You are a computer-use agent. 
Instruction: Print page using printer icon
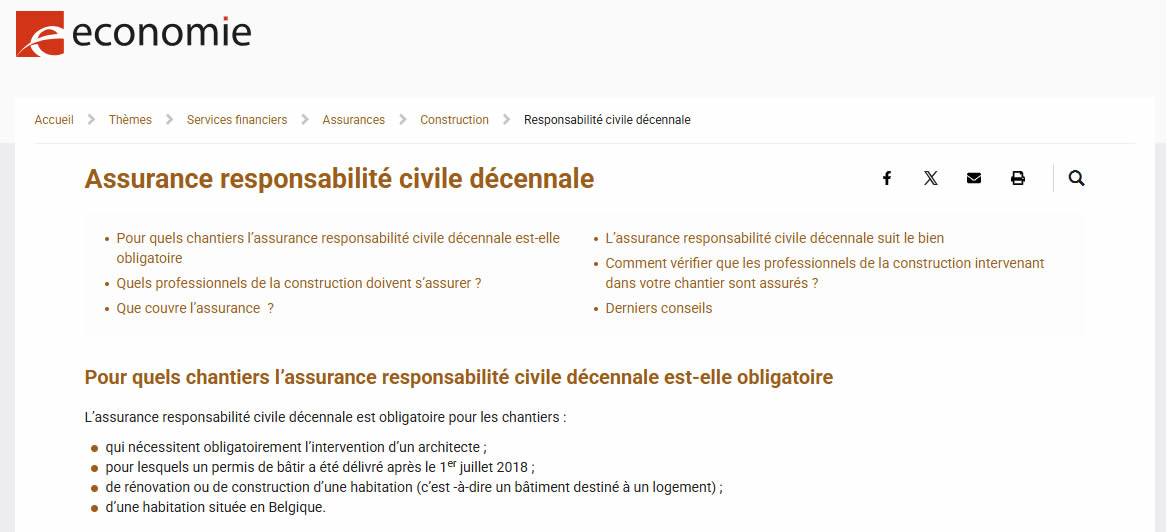tap(1018, 178)
